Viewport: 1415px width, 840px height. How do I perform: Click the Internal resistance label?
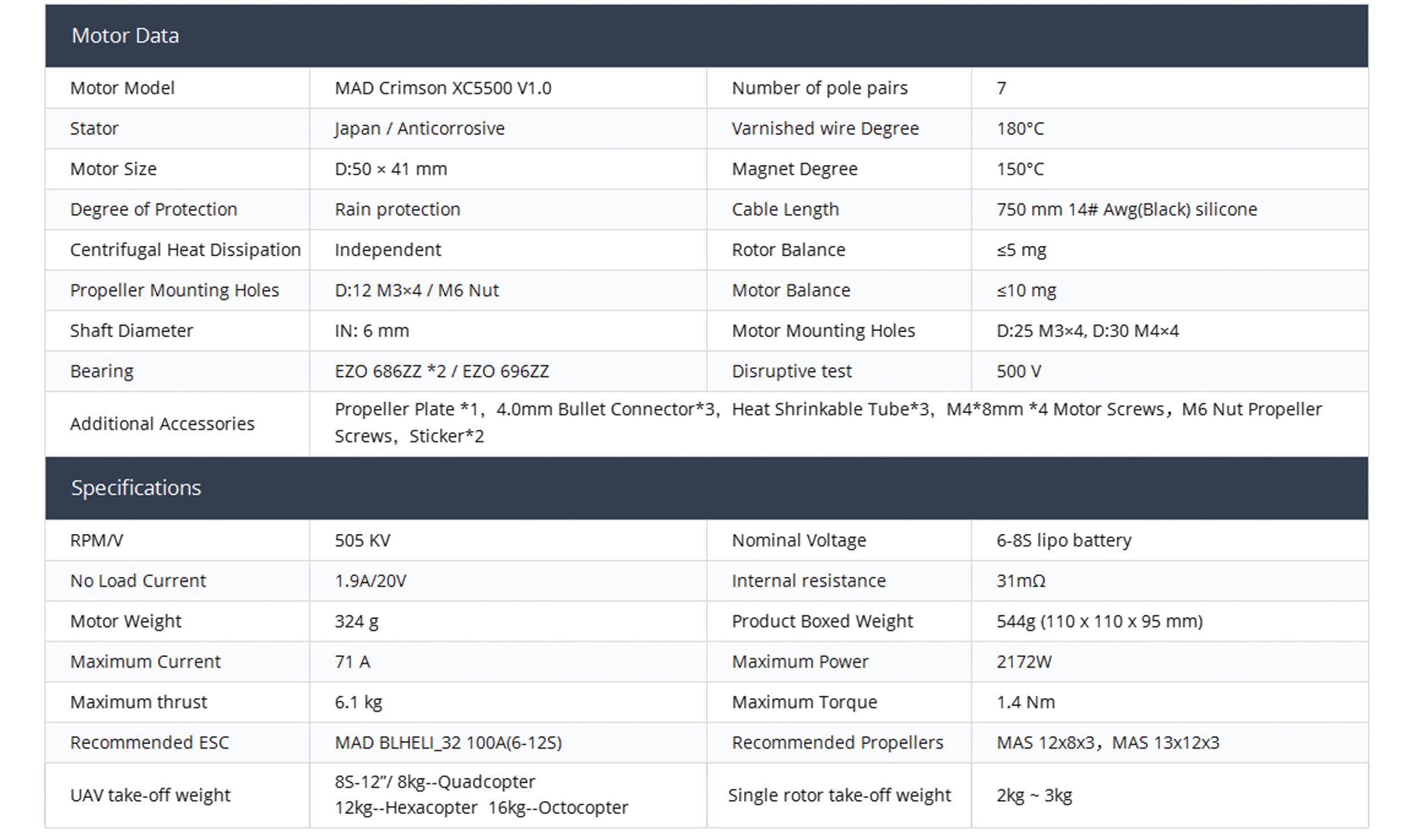click(808, 581)
